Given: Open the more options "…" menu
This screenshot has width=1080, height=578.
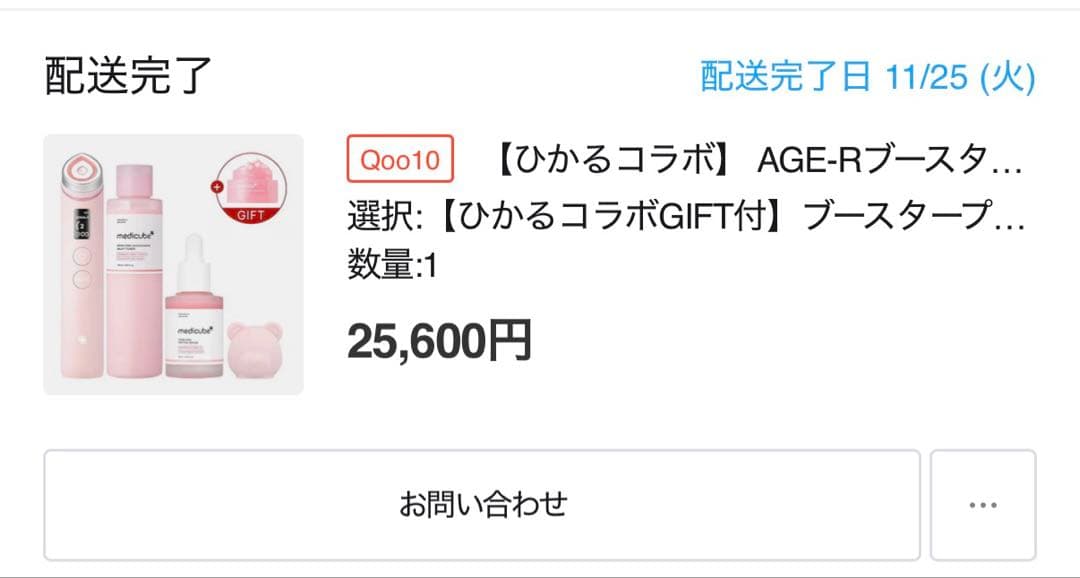Looking at the screenshot, I should (x=985, y=506).
